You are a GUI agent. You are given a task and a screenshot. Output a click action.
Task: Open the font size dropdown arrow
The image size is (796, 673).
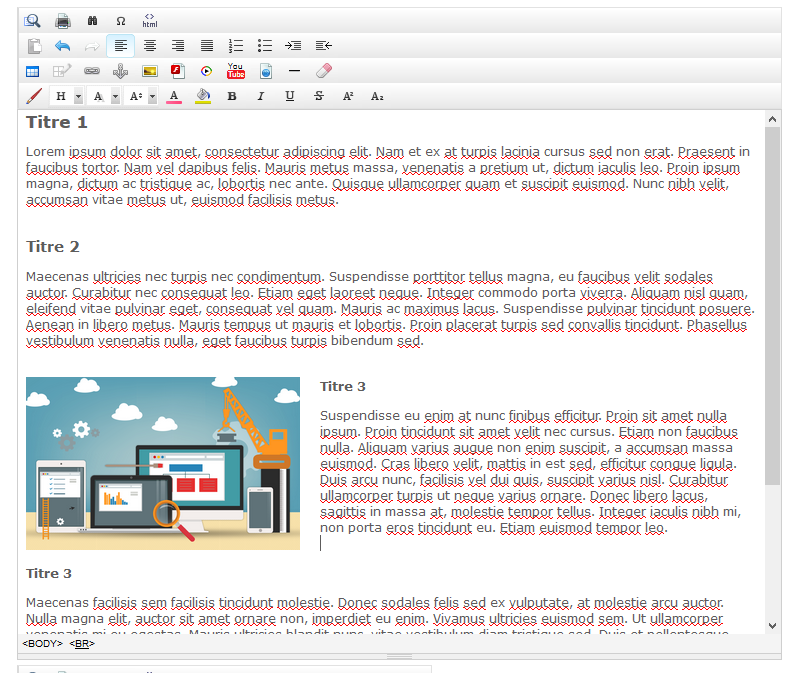point(152,96)
